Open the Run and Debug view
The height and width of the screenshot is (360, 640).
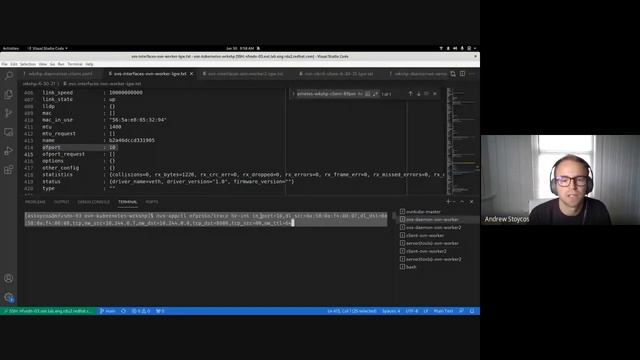click(x=9, y=151)
